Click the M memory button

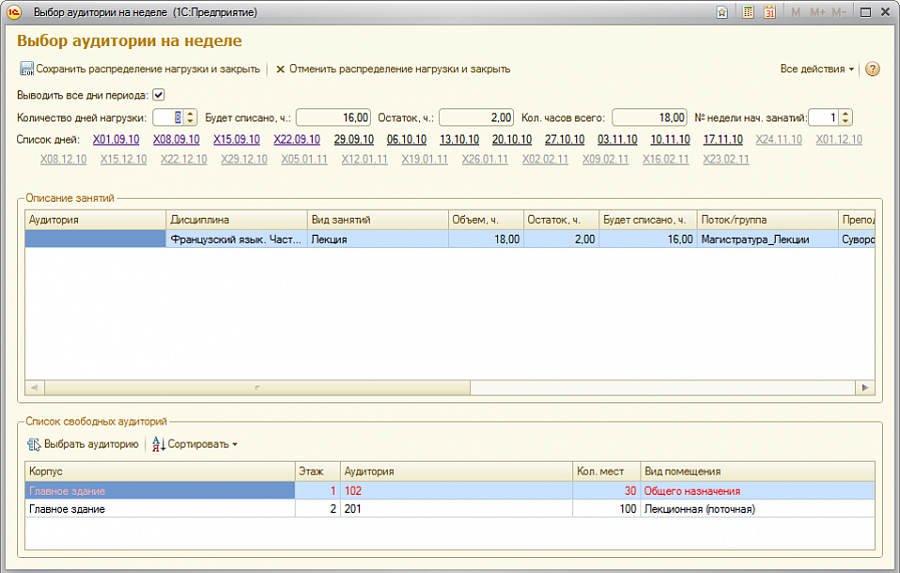coord(796,13)
